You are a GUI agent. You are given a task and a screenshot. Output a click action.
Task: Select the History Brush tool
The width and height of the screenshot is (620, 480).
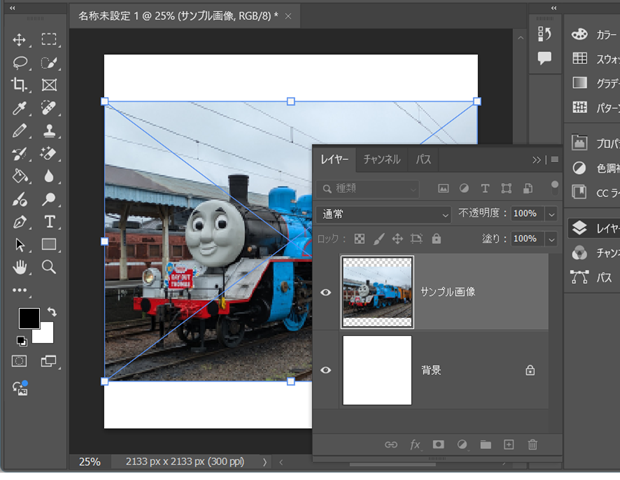click(19, 153)
